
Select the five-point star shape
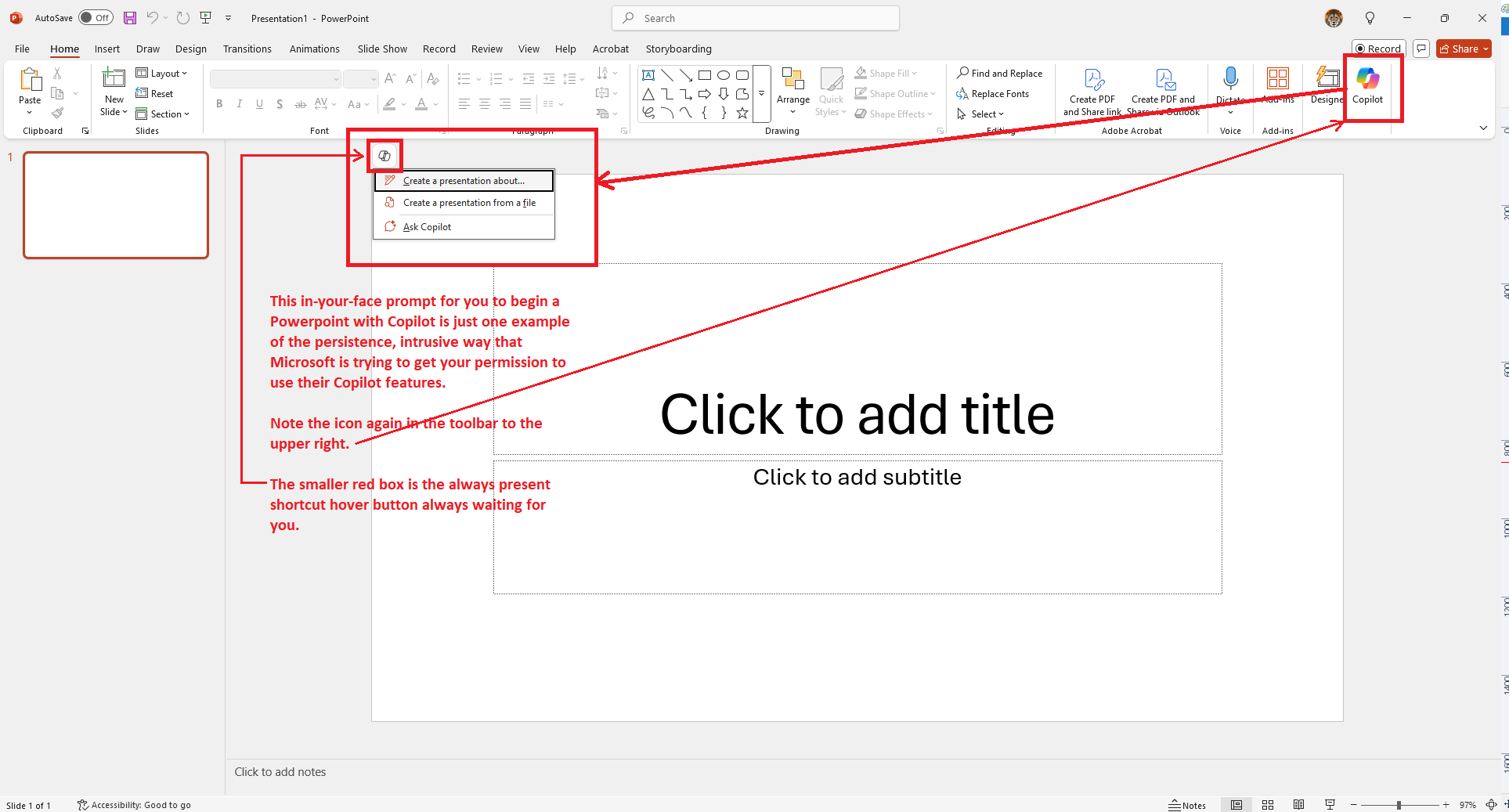[x=742, y=113]
